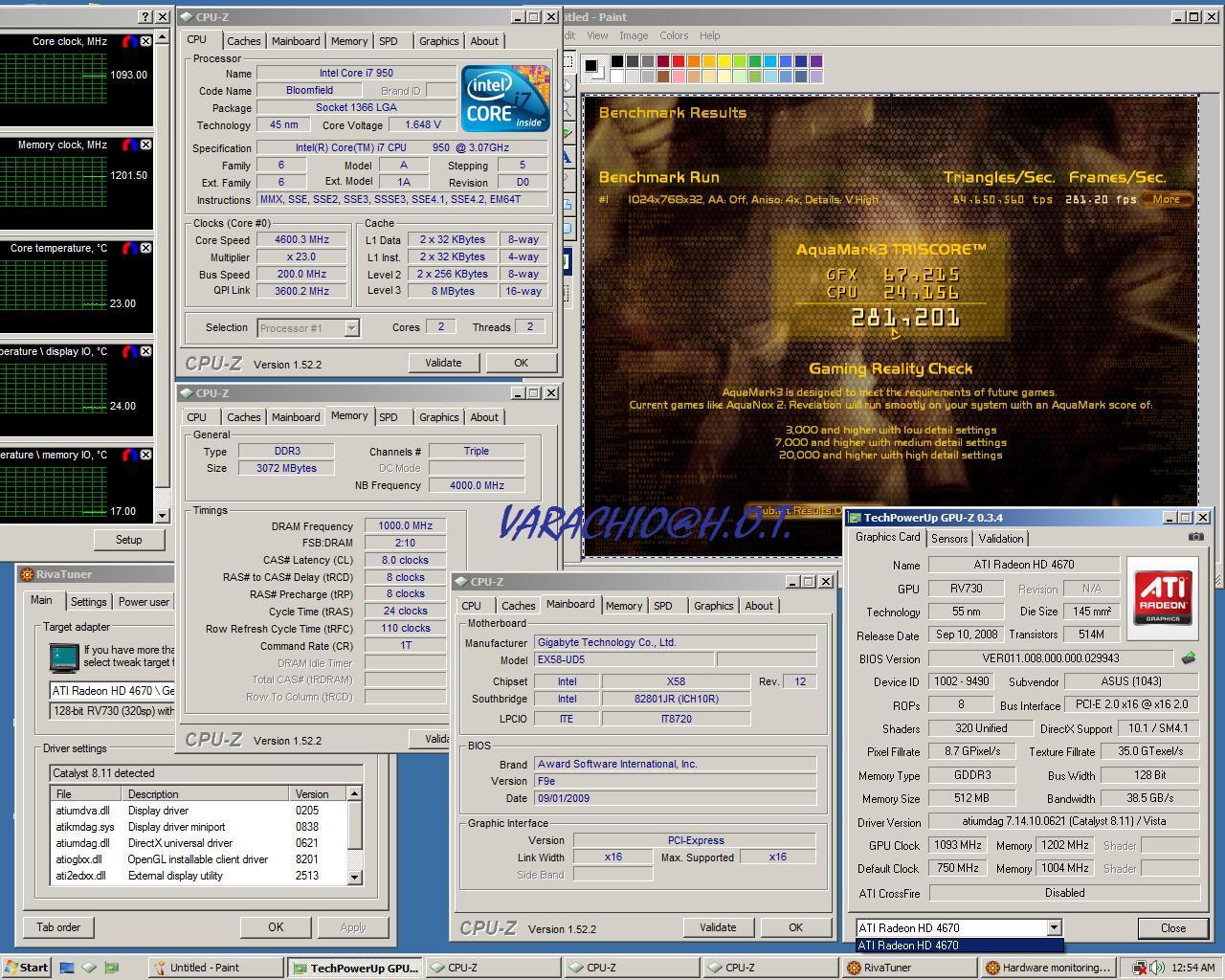The width and height of the screenshot is (1225, 980).
Task: Click the network tray icon with red X
Action: (1140, 968)
